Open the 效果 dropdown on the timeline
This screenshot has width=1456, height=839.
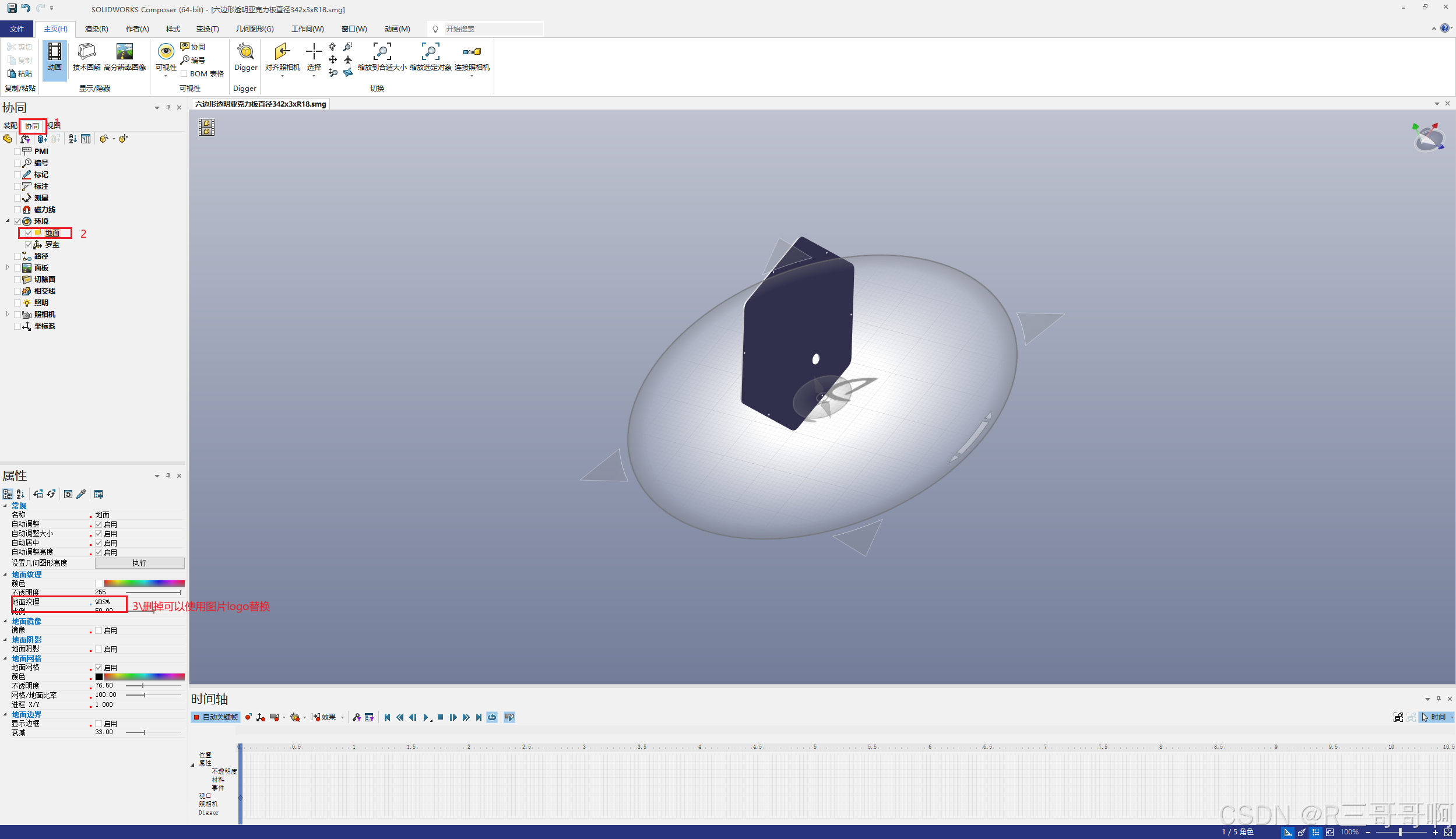(342, 717)
